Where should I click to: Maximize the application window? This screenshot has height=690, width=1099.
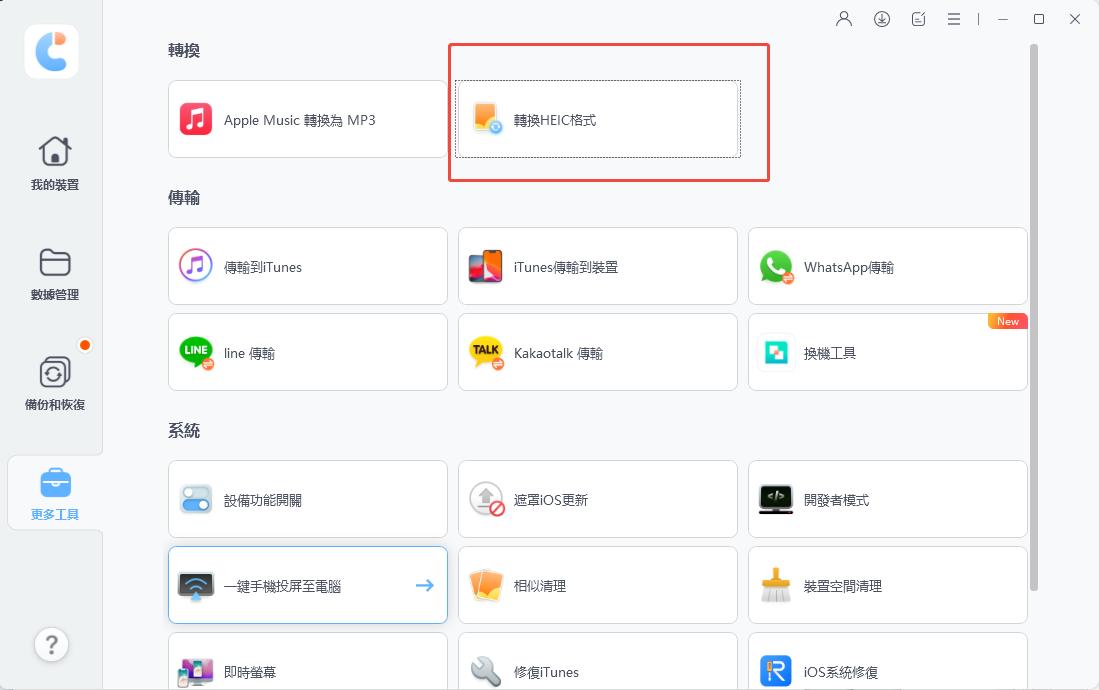click(1039, 19)
